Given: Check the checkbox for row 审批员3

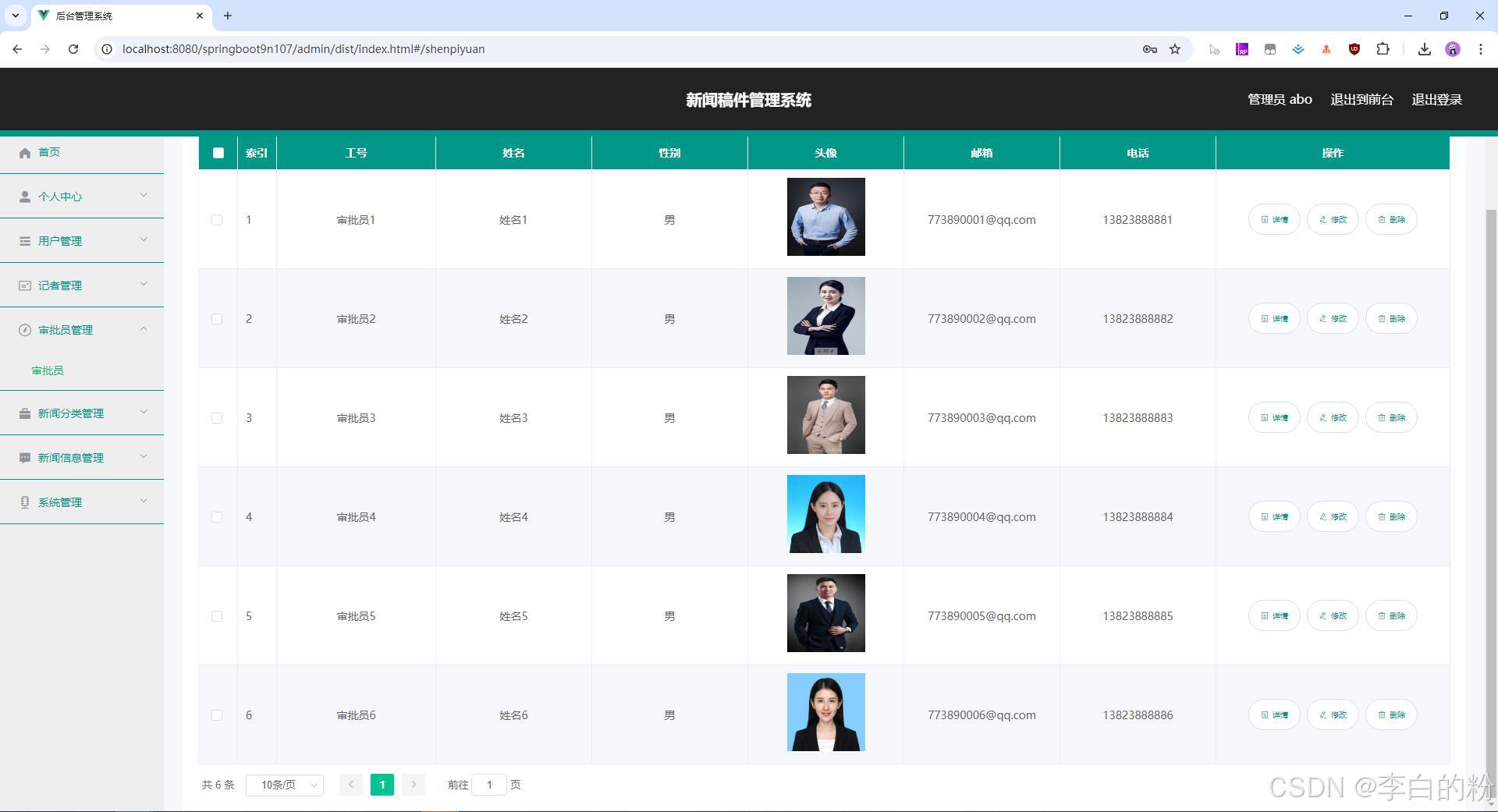Looking at the screenshot, I should [217, 418].
